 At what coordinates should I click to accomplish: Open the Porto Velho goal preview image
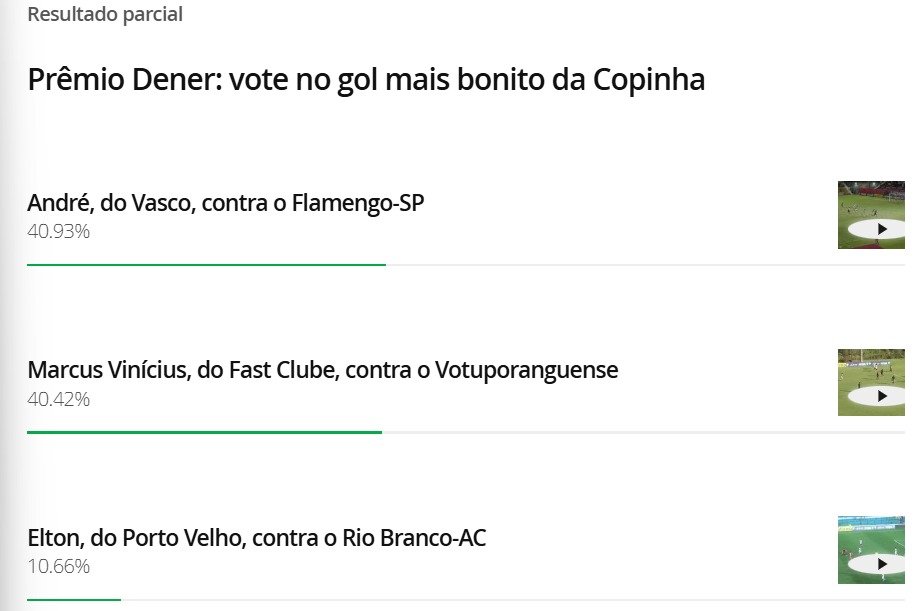pos(873,550)
